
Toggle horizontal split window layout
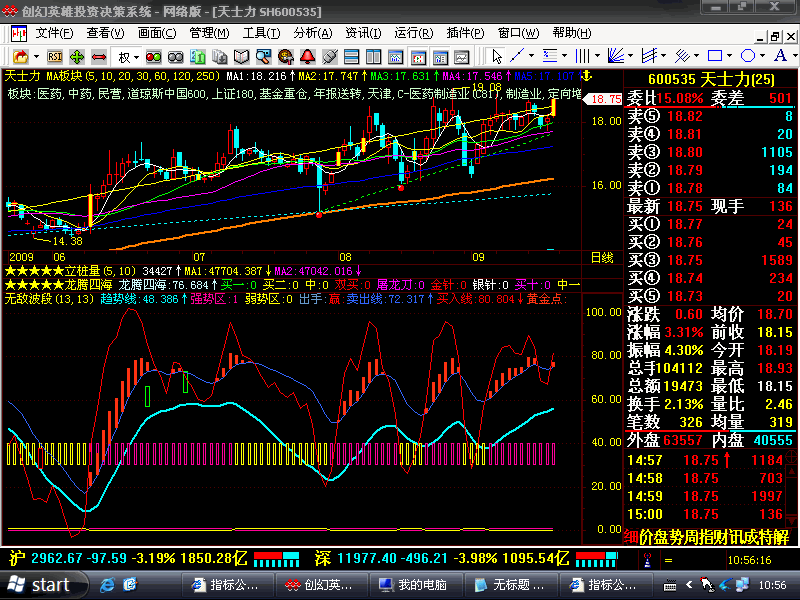[352, 56]
